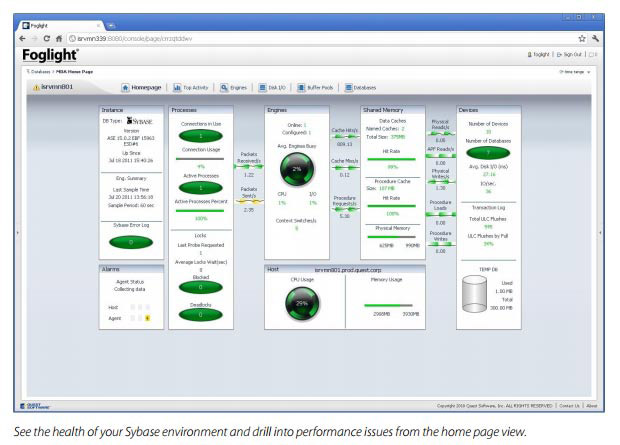Click the browser forward arrow

pyautogui.click(x=35, y=38)
